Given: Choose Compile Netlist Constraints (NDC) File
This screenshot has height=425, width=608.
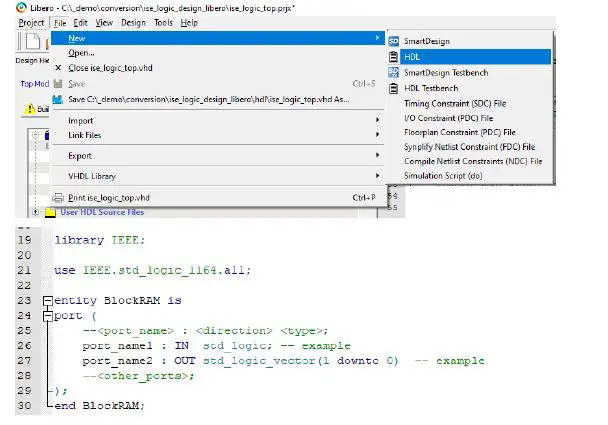Looking at the screenshot, I should pyautogui.click(x=470, y=161).
